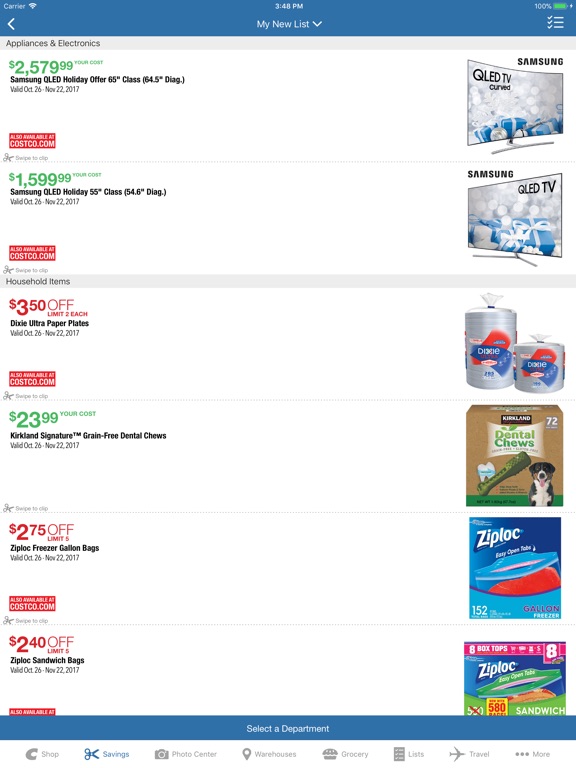Open the Shop tab icon
The width and height of the screenshot is (576, 768).
tap(42, 754)
